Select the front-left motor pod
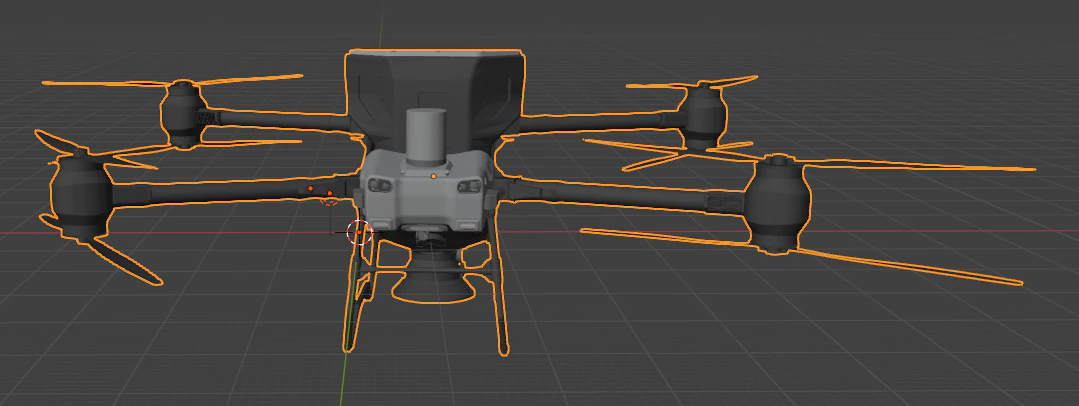This screenshot has width=1079, height=406. (80, 197)
